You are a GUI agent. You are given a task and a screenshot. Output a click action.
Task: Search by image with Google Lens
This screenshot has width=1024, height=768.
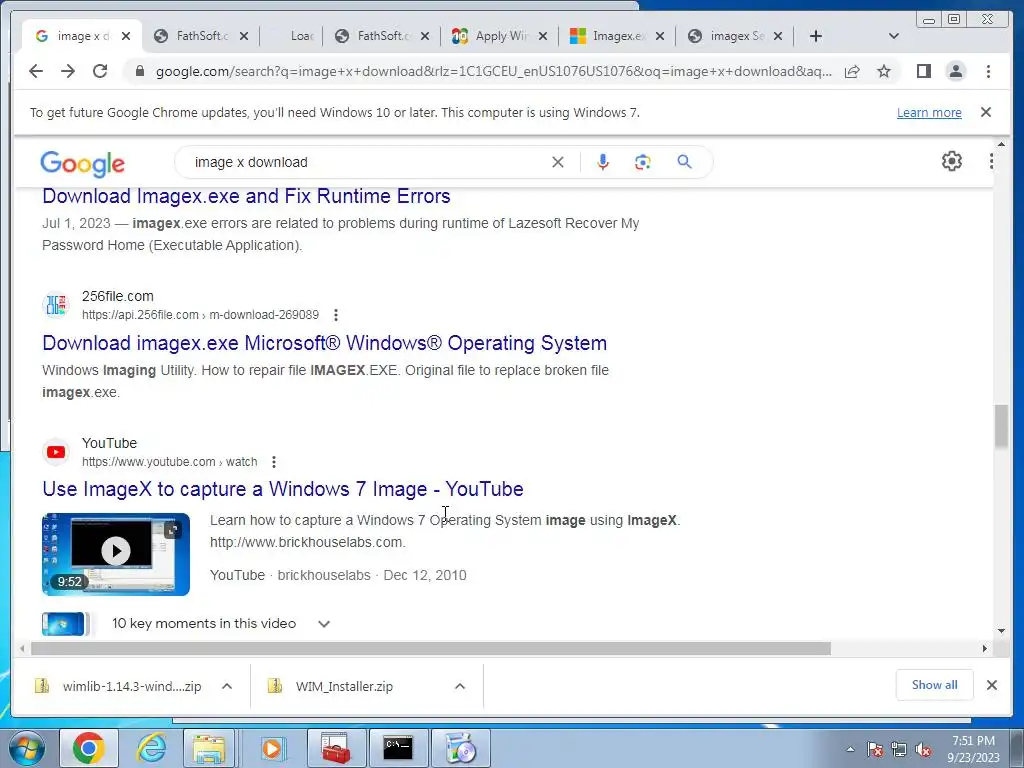coord(643,162)
